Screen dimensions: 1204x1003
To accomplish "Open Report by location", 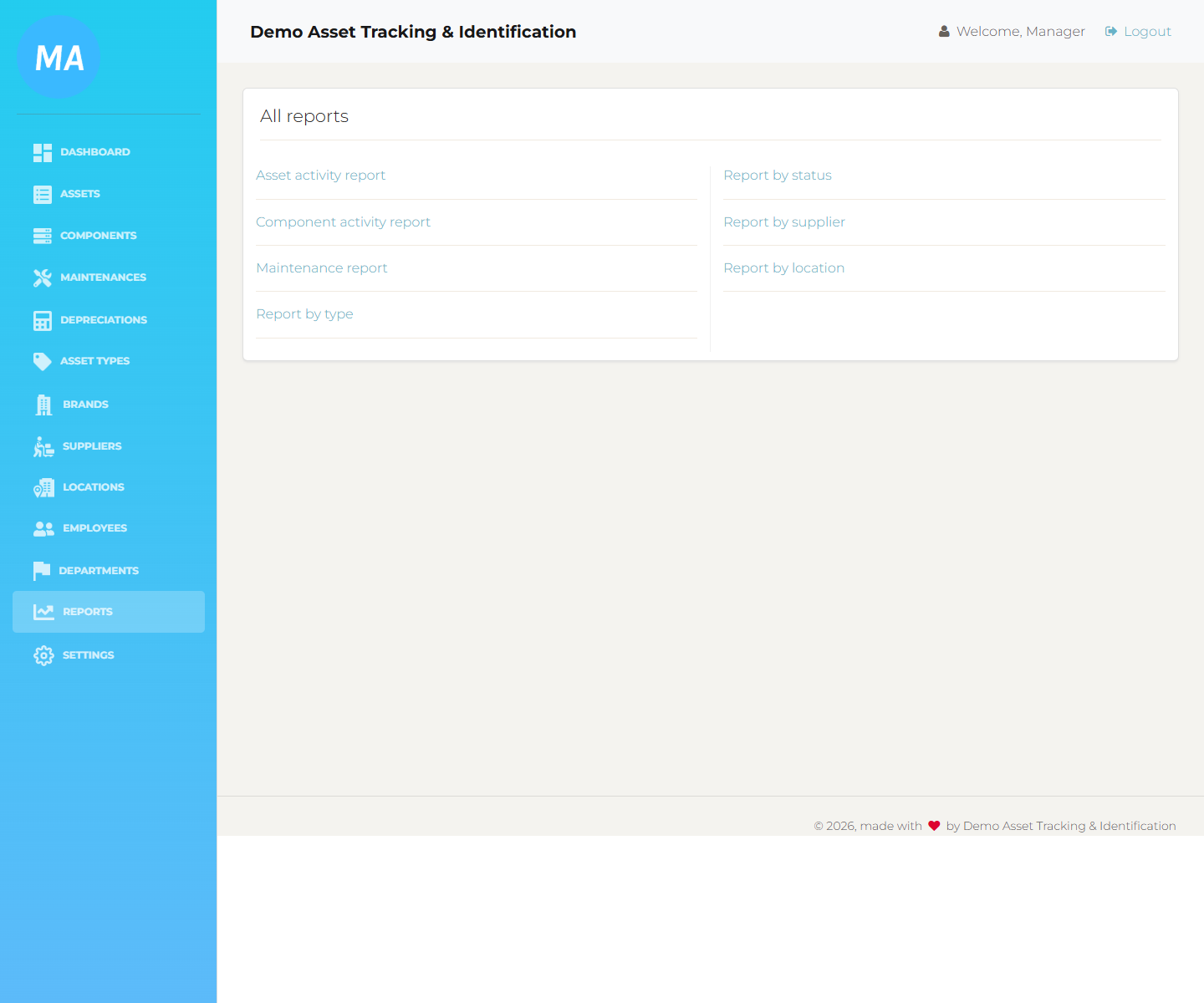I will (784, 268).
